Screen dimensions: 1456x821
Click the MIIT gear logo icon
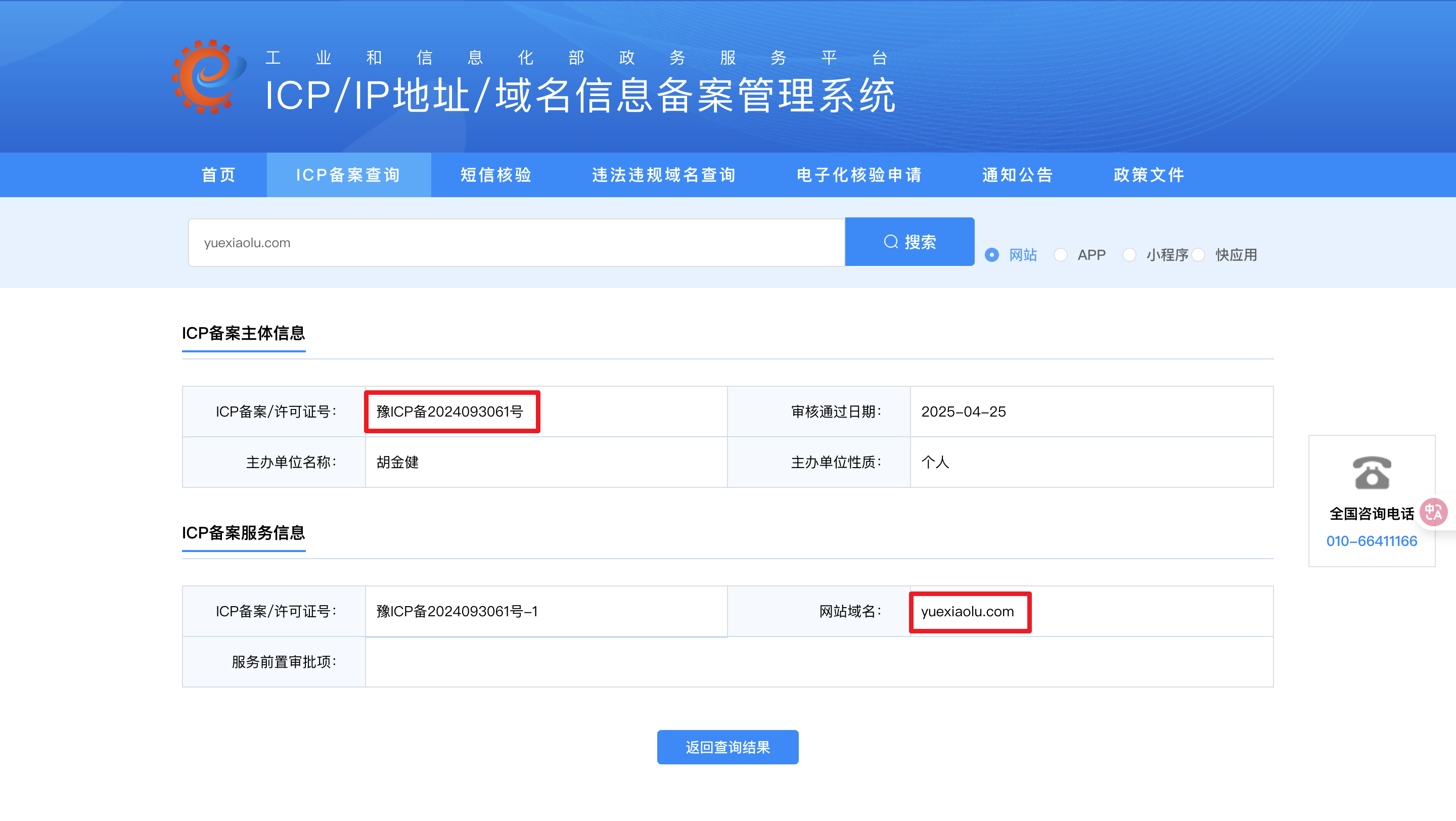click(x=208, y=76)
